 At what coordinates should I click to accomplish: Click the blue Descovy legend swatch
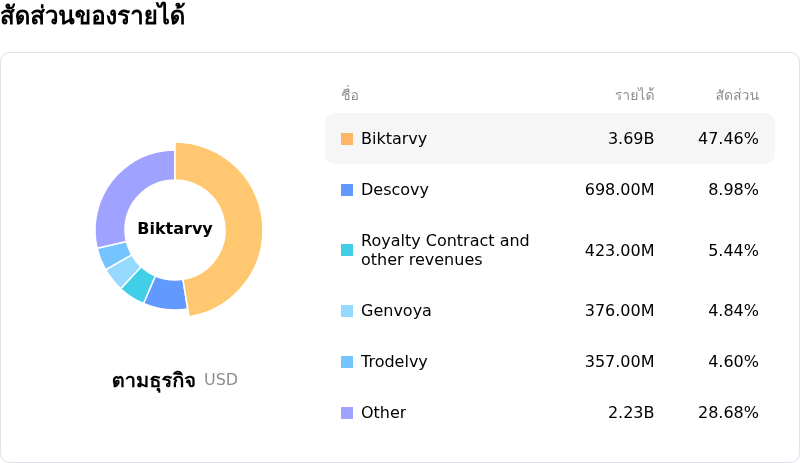point(347,190)
